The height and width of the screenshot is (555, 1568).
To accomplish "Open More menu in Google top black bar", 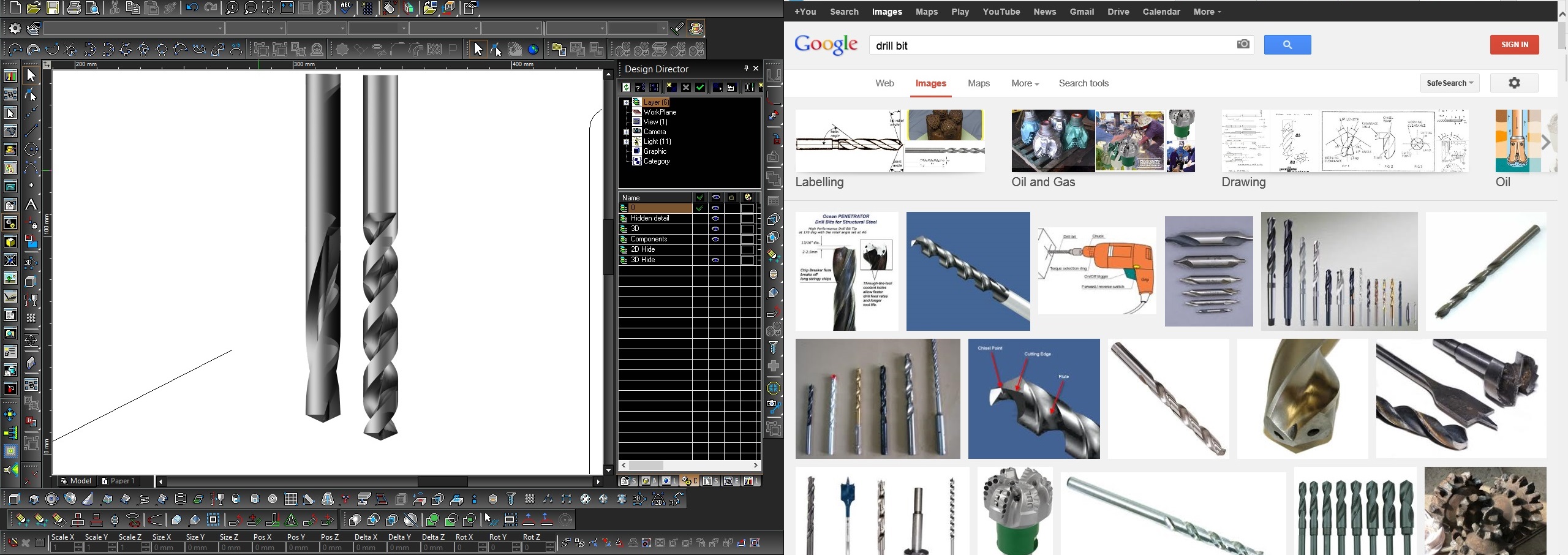I will [1207, 12].
